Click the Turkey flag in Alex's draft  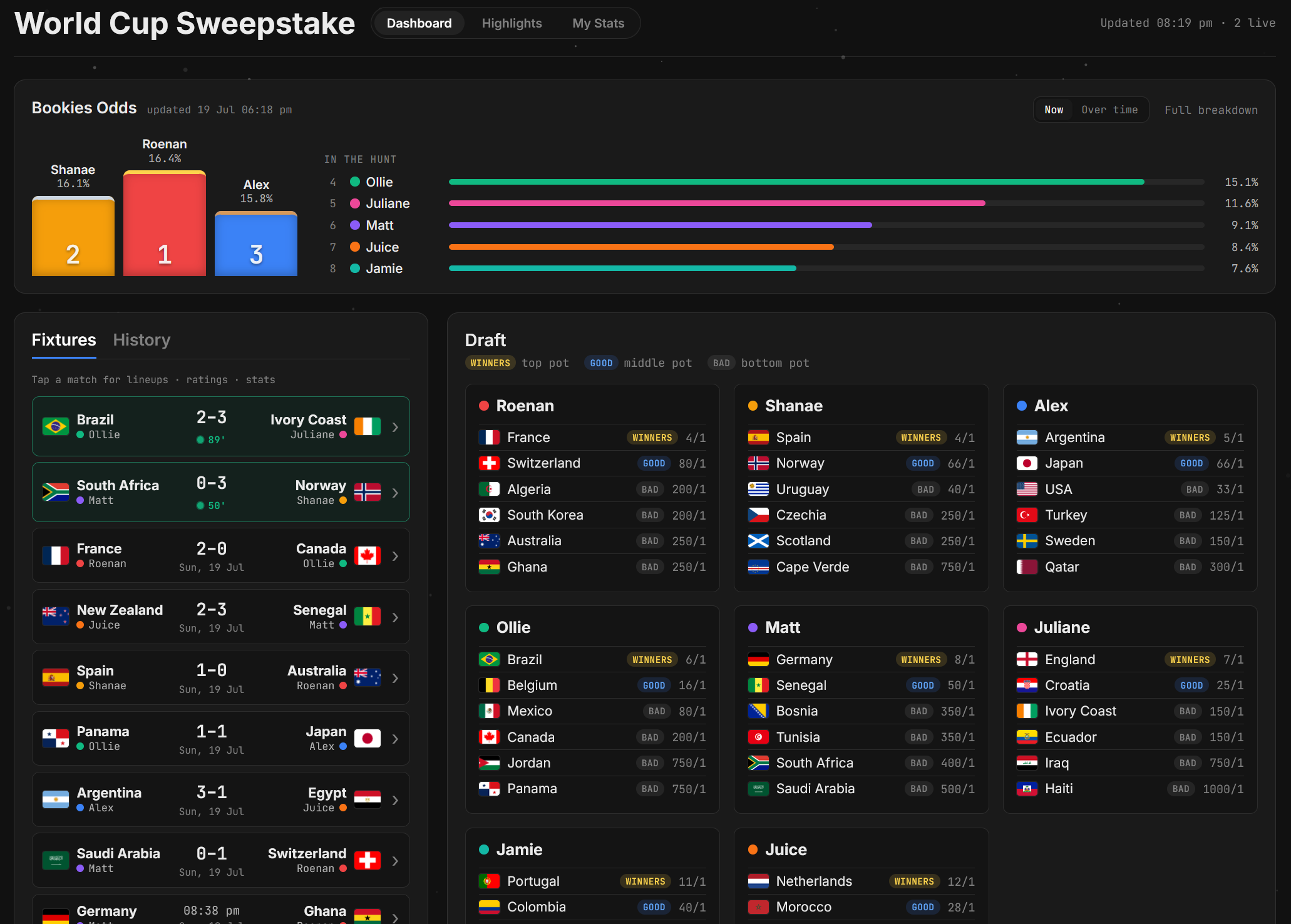[x=1027, y=515]
